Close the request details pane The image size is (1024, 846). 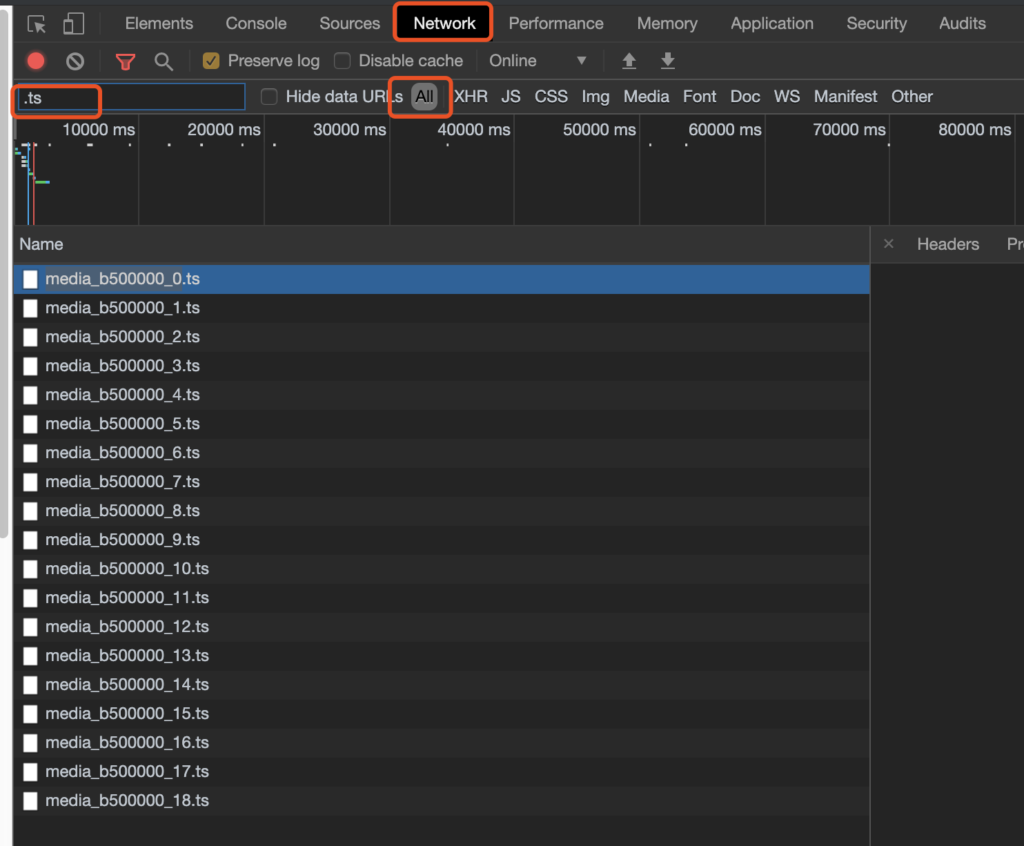click(888, 244)
